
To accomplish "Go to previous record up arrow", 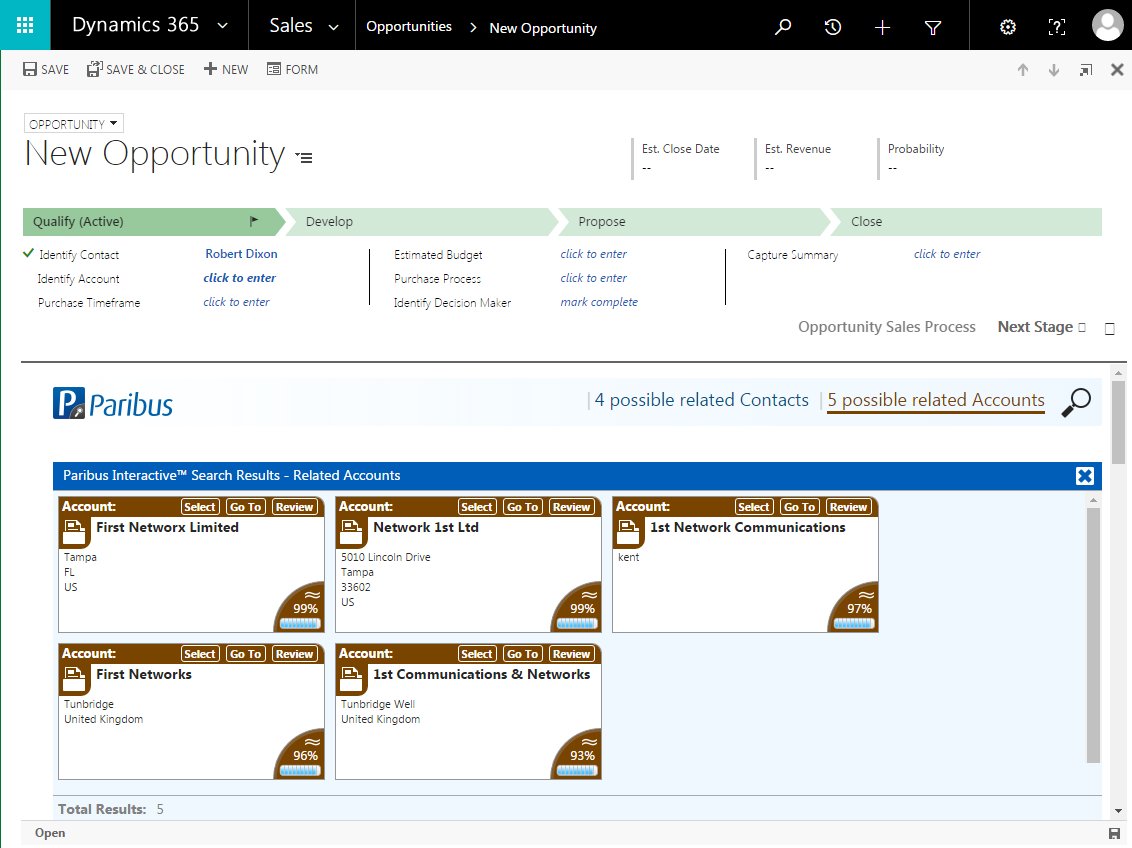I will point(1023,70).
